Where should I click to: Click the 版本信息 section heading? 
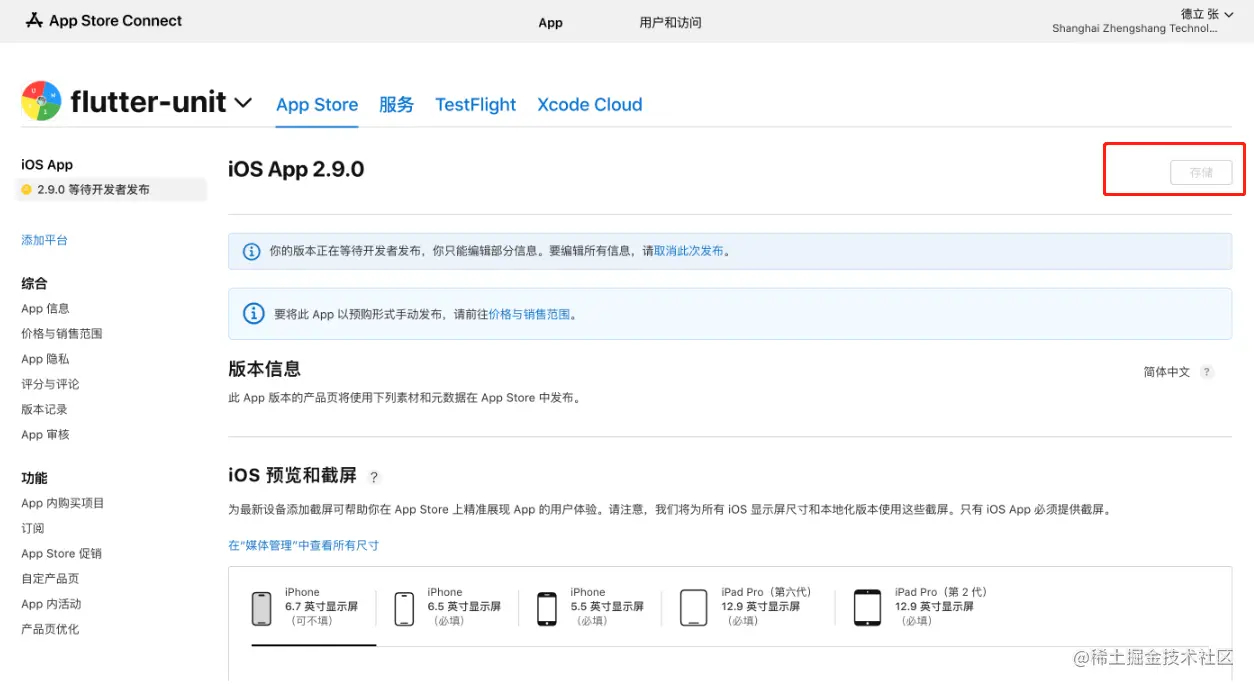click(x=264, y=369)
